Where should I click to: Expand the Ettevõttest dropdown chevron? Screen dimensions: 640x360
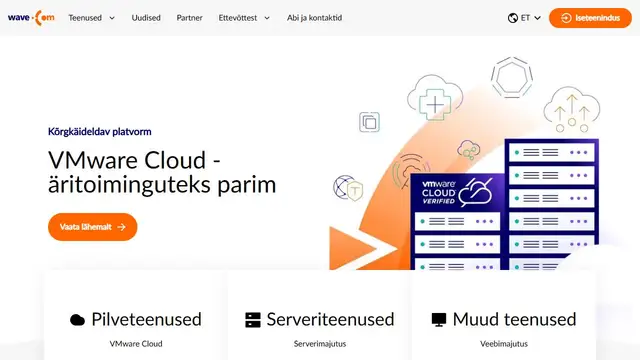click(x=267, y=18)
